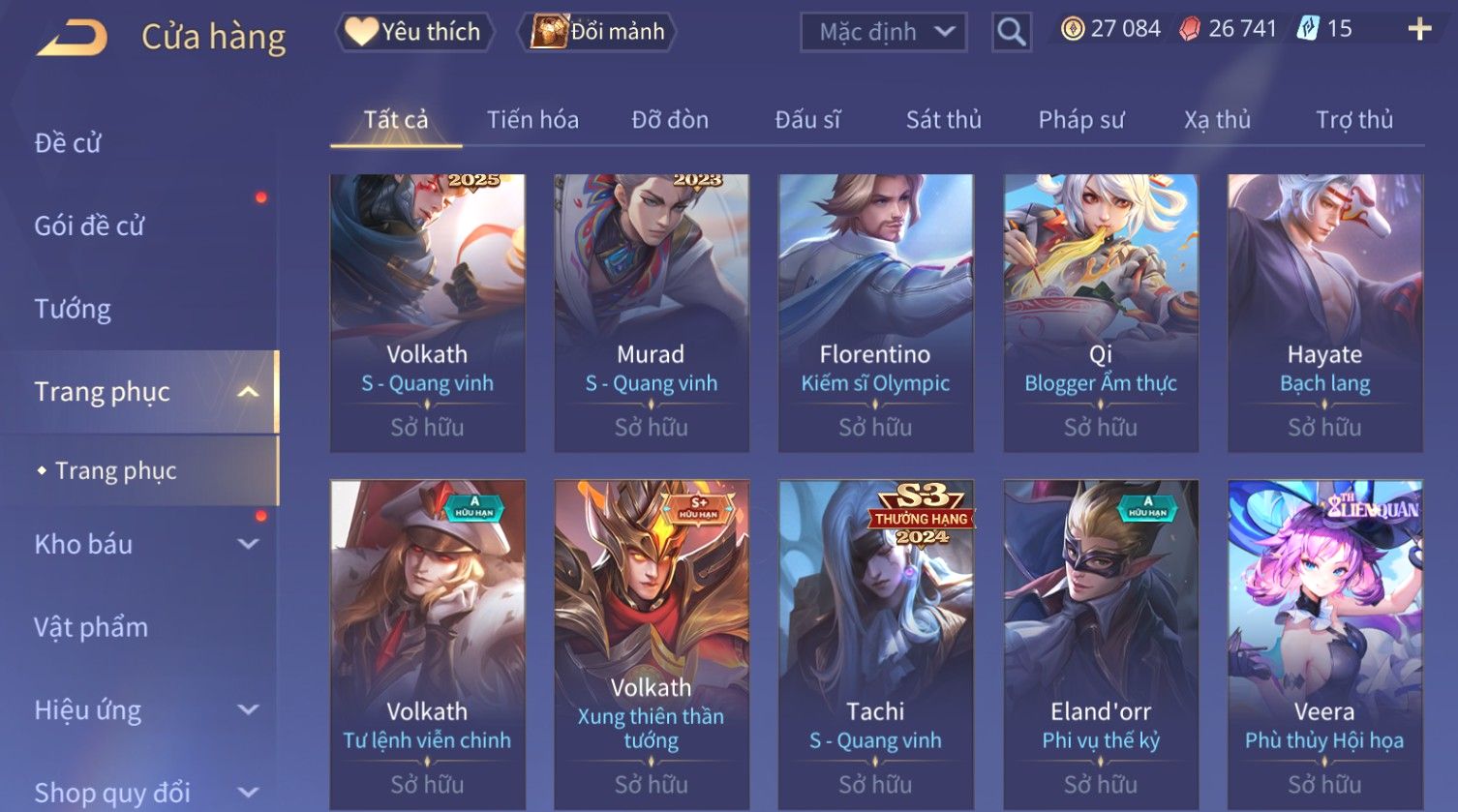The width and height of the screenshot is (1458, 812).
Task: Go back using the golden arrow icon
Action: tap(73, 38)
